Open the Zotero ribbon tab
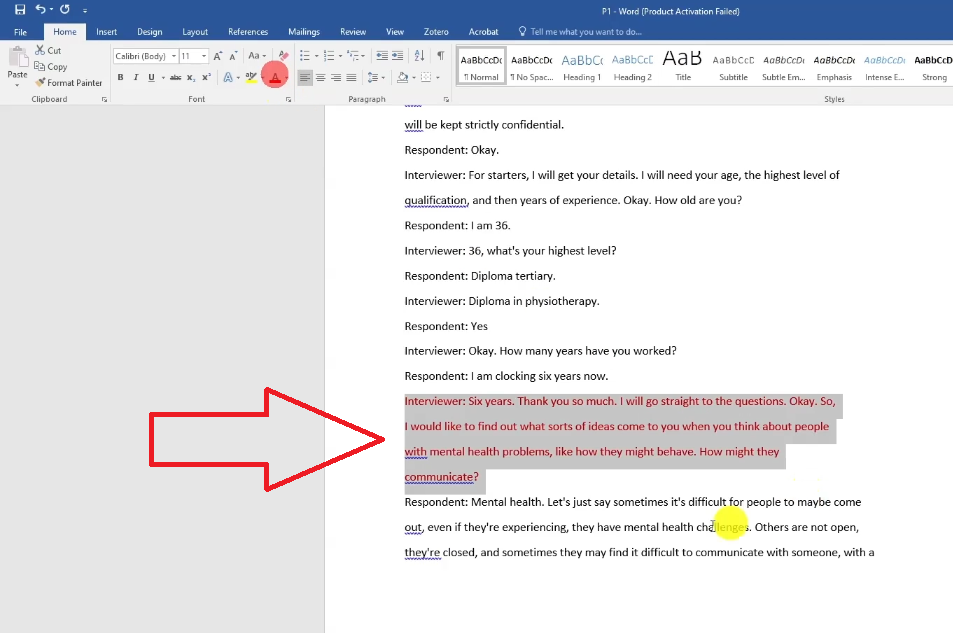The image size is (953, 633). click(x=436, y=32)
